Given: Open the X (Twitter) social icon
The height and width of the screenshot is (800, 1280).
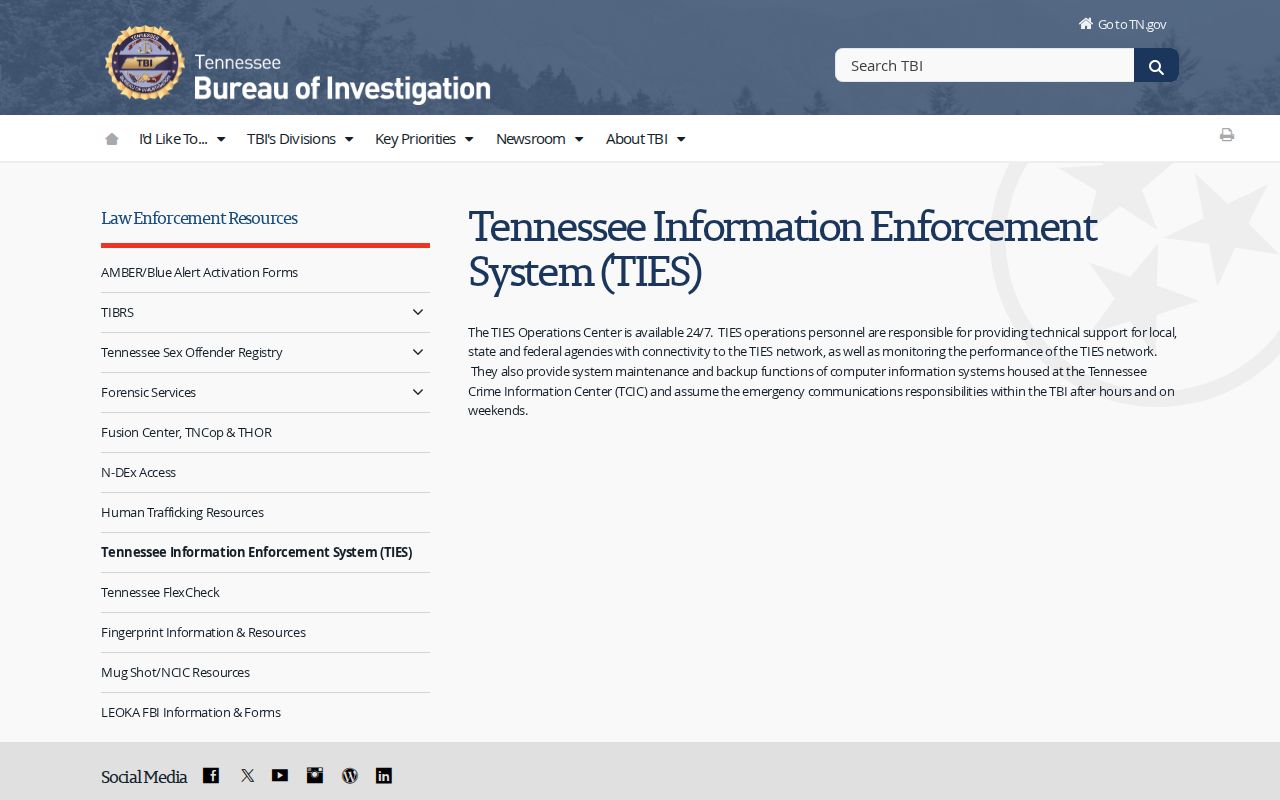Looking at the screenshot, I should 247,775.
